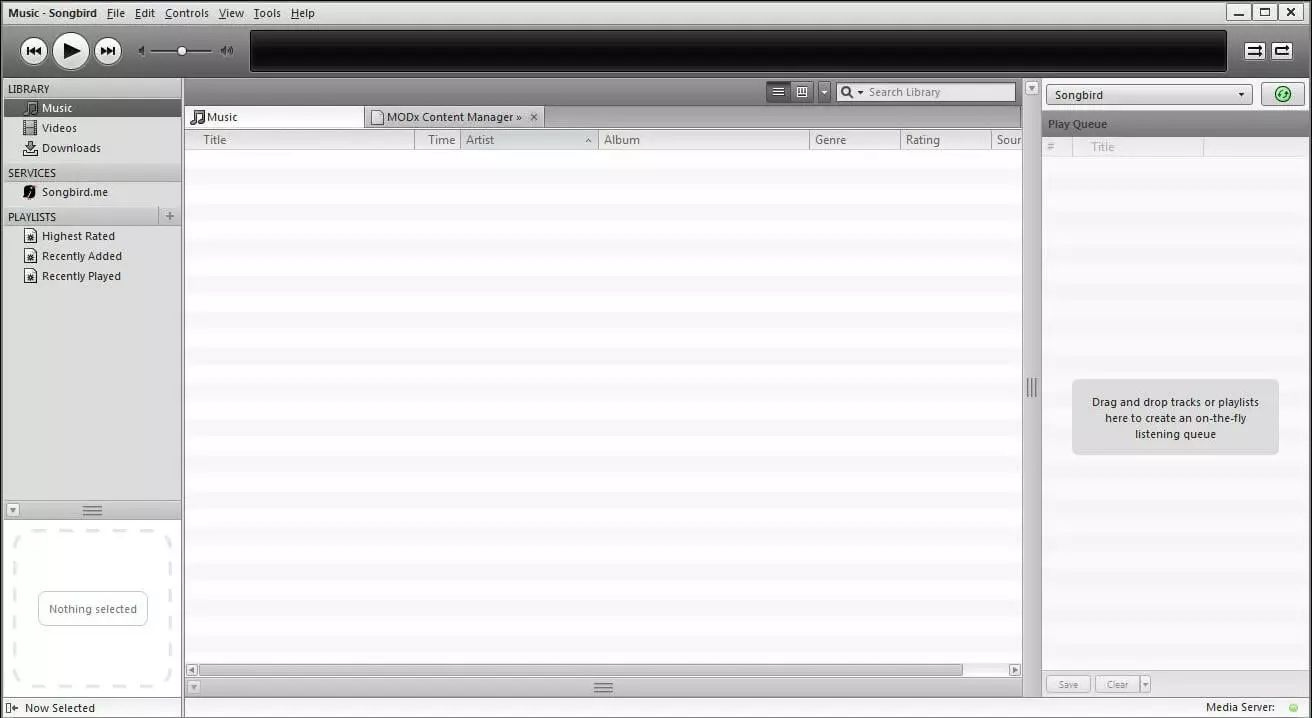Open the Recently Added playlist
Screen dimensions: 1312x718
pyautogui.click(x=93, y=256)
